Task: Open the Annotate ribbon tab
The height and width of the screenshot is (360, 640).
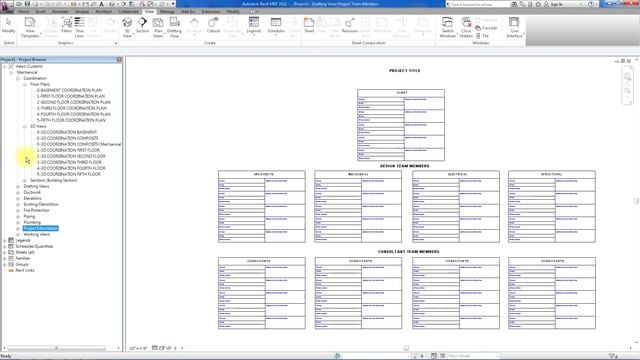Action: [60, 11]
